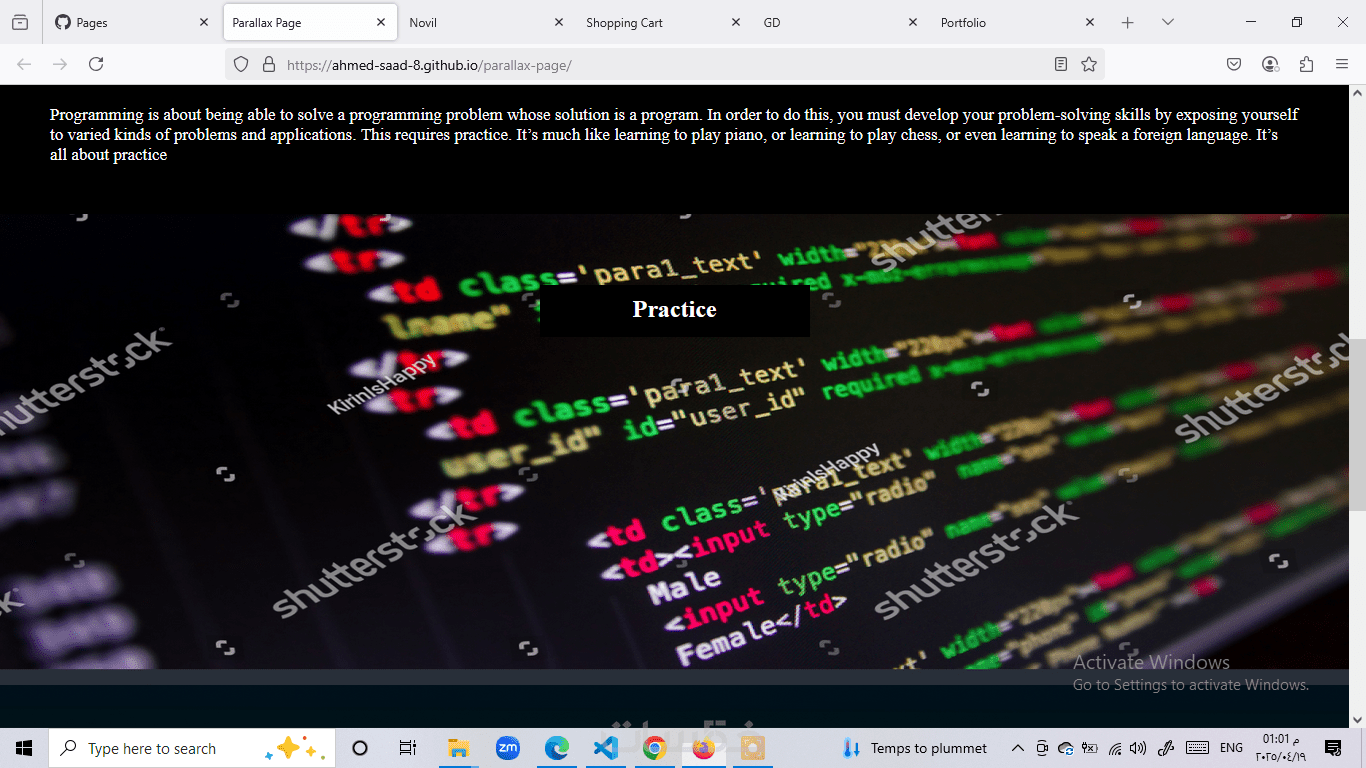Open Cortana from the taskbar
1366x768 pixels.
[x=360, y=748]
